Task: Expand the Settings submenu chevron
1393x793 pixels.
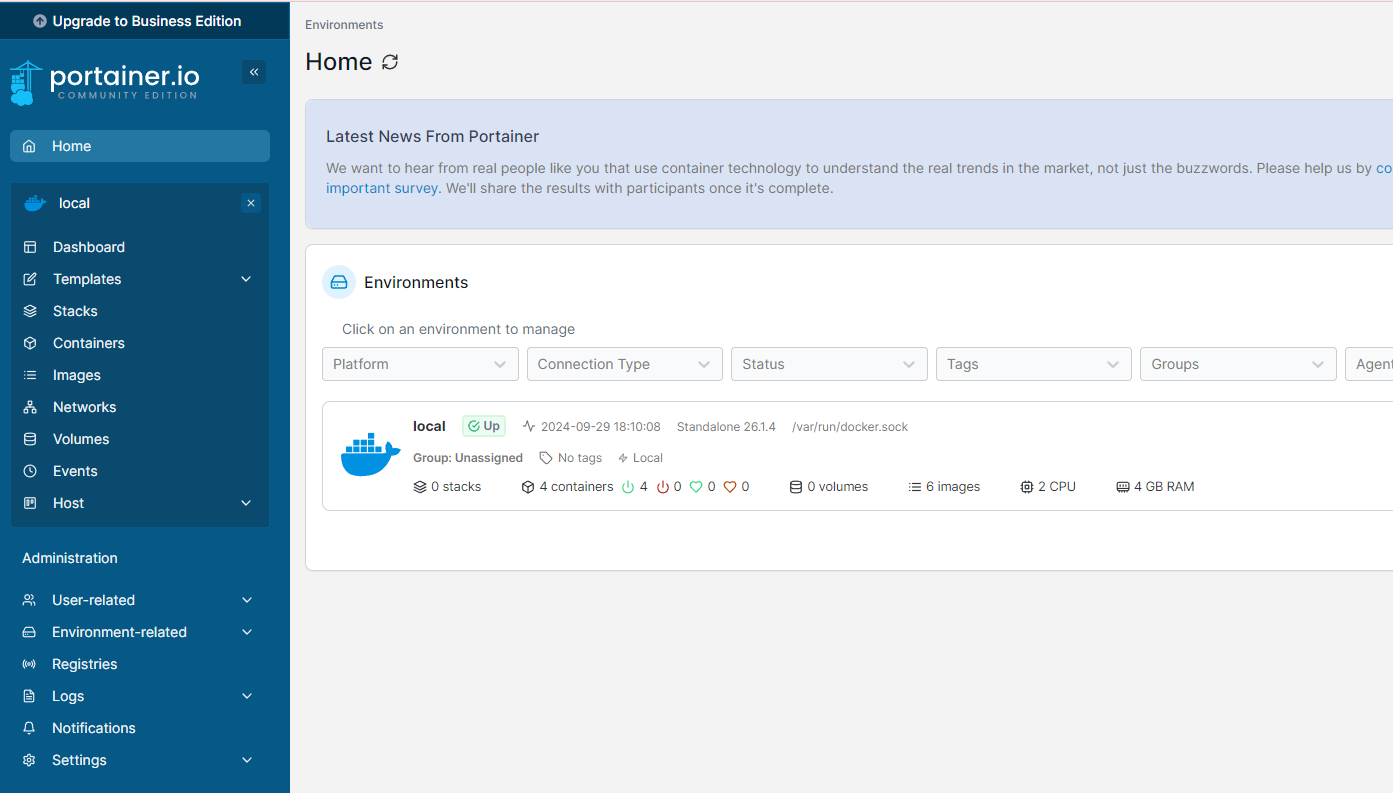Action: coord(247,760)
